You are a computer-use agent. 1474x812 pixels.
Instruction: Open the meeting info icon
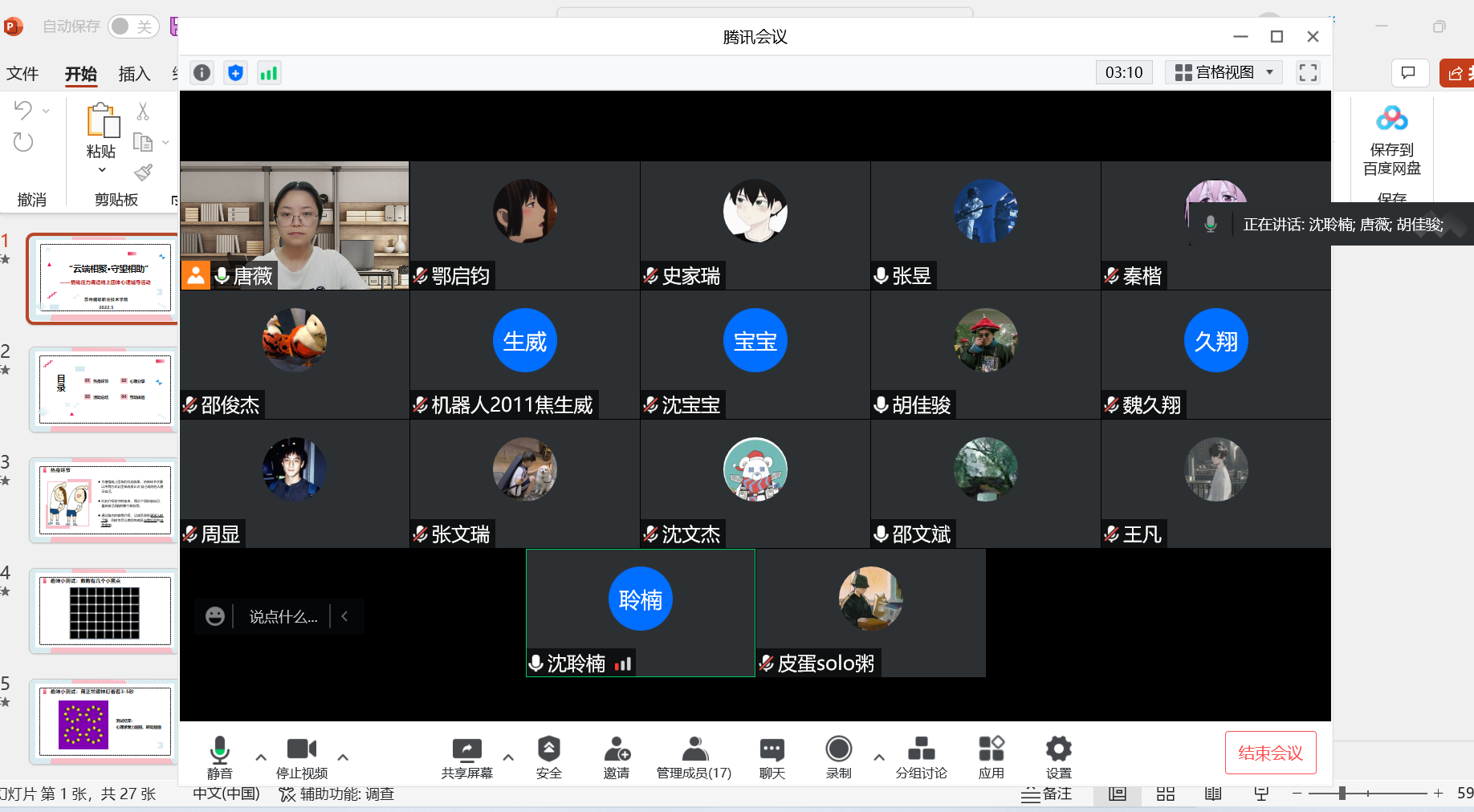202,73
